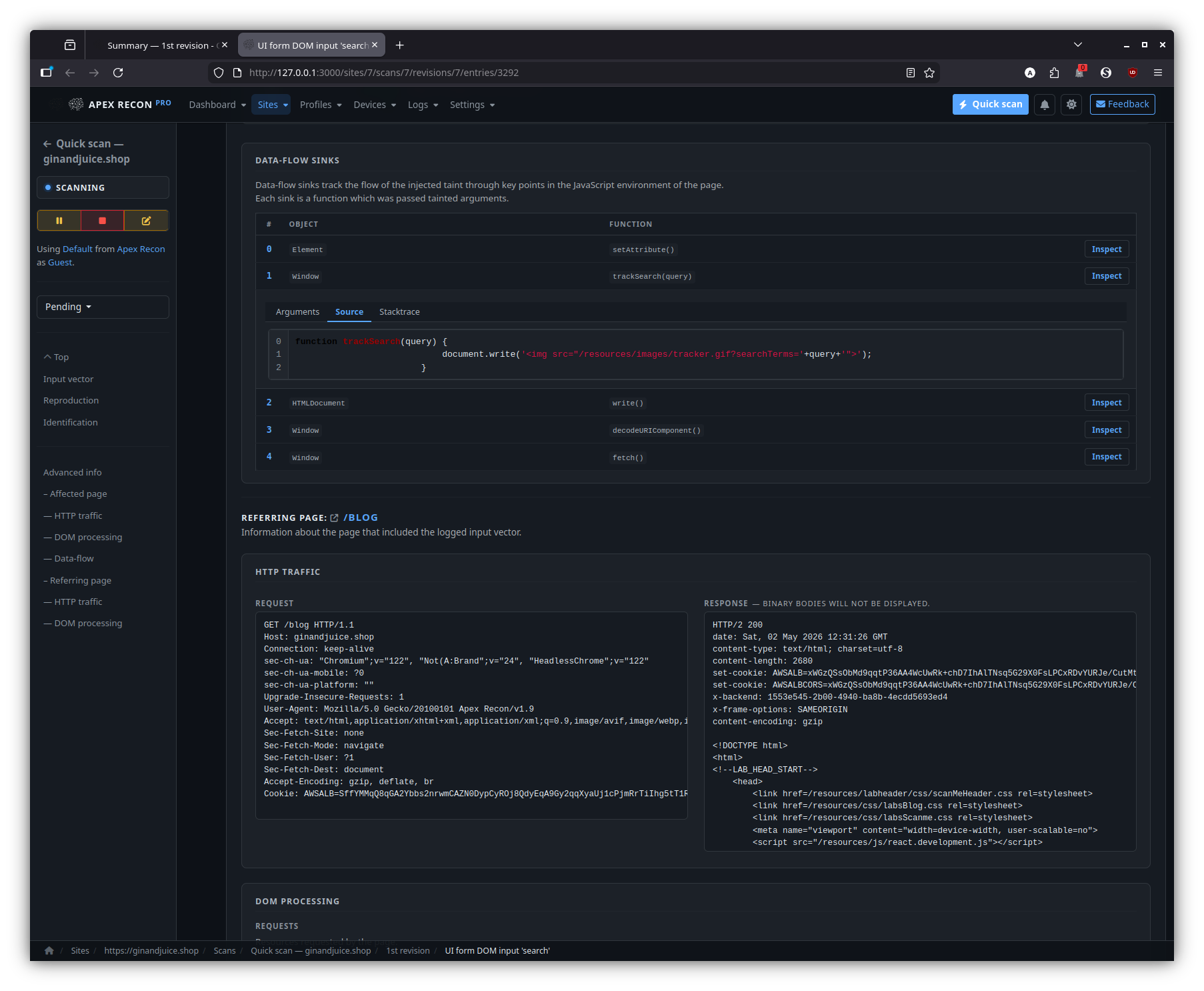The width and height of the screenshot is (1204, 991).
Task: Jump to Top in the sidebar
Action: point(57,357)
